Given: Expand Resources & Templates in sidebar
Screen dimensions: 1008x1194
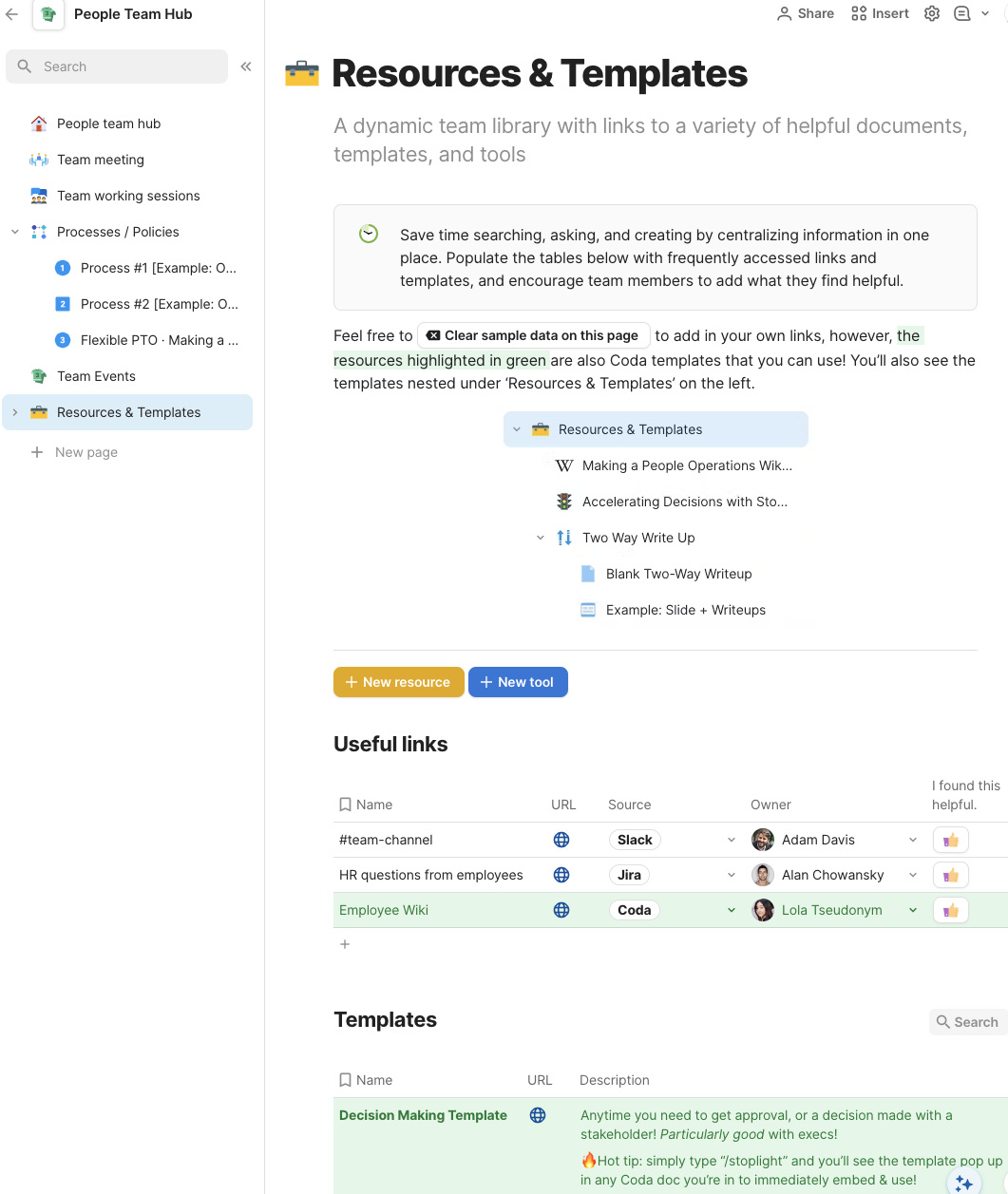Looking at the screenshot, I should [x=15, y=412].
